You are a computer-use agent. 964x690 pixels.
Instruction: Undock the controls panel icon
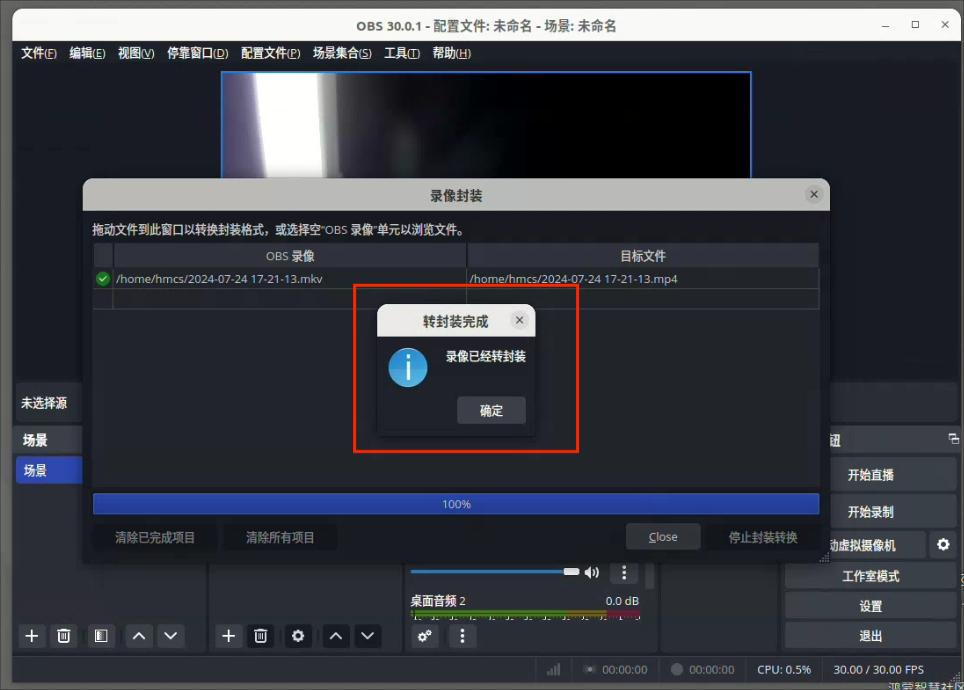click(x=953, y=439)
